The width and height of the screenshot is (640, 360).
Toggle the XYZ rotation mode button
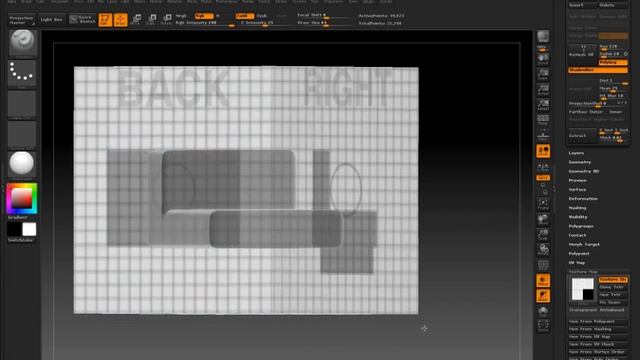click(543, 178)
